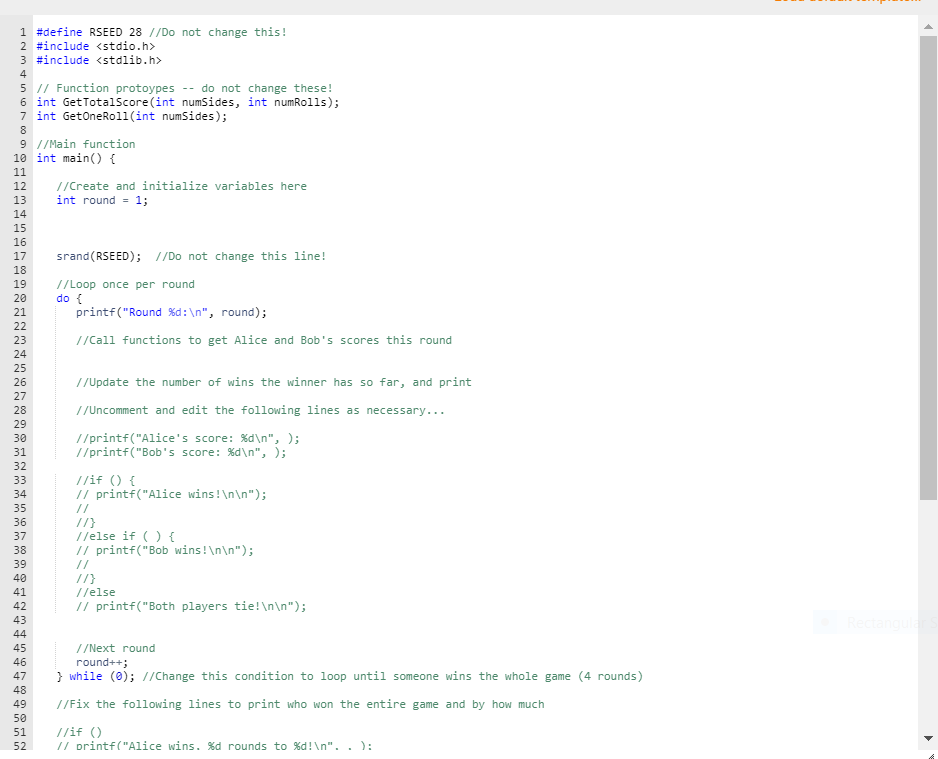Viewport: 938px width, 759px height.
Task: Click the "round++;" statement
Action: pos(100,662)
